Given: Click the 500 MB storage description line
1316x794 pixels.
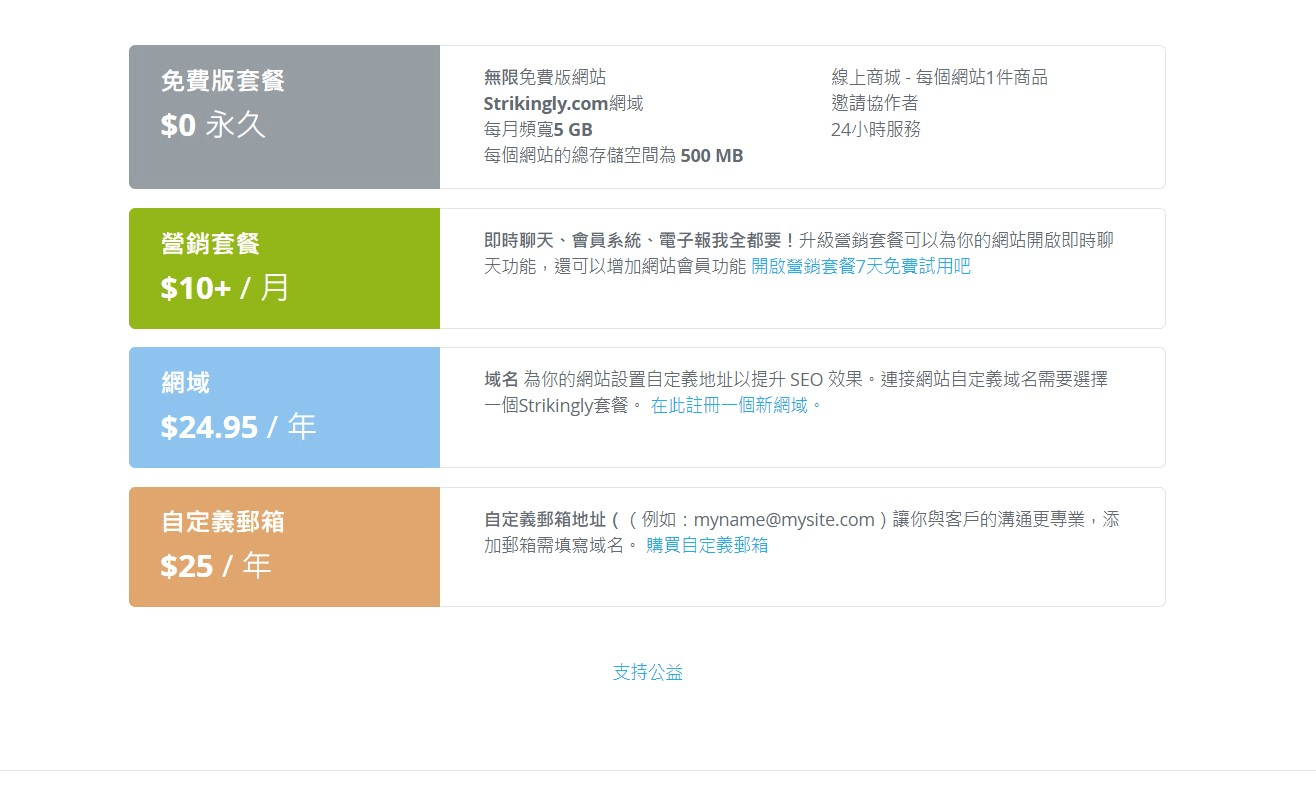Looking at the screenshot, I should click(x=613, y=155).
